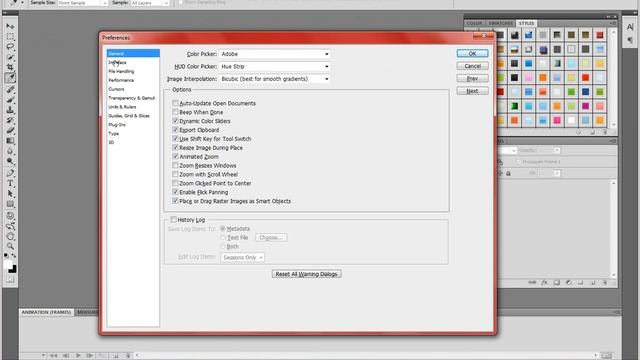This screenshot has width=640, height=360.
Task: Toggle Quick Mask mode icon
Action: [10, 280]
